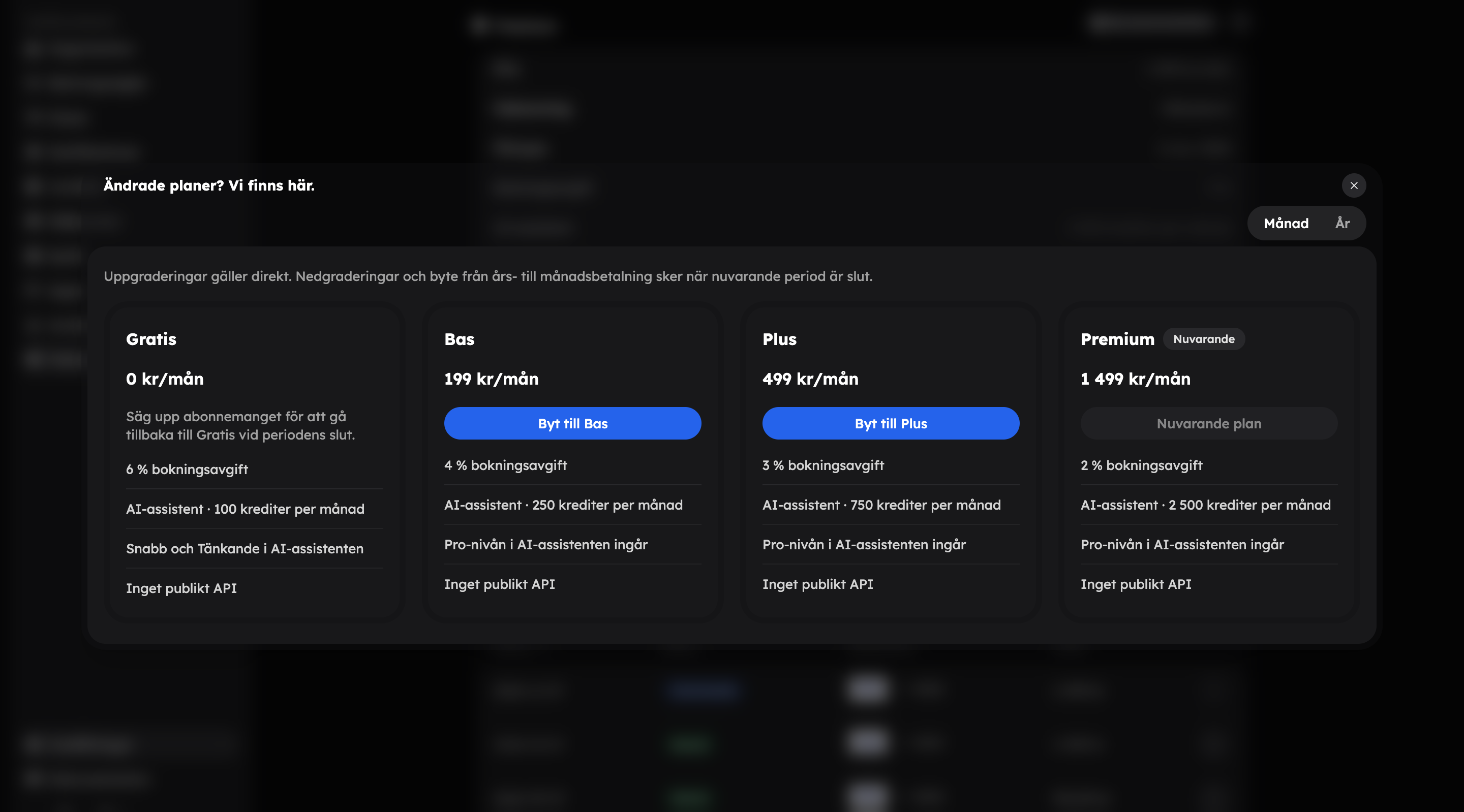Click AI-assistent 2 500 krediter per månad
This screenshot has width=1464, height=812.
[1205, 505]
